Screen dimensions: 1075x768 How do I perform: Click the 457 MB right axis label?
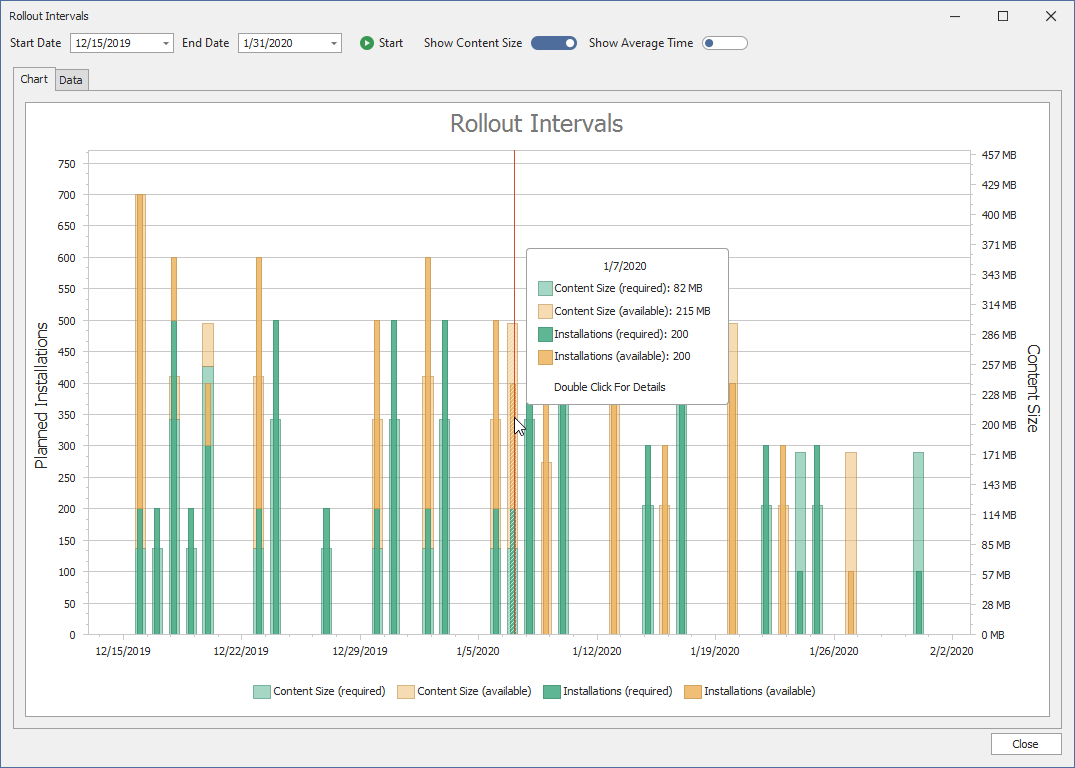[999, 155]
